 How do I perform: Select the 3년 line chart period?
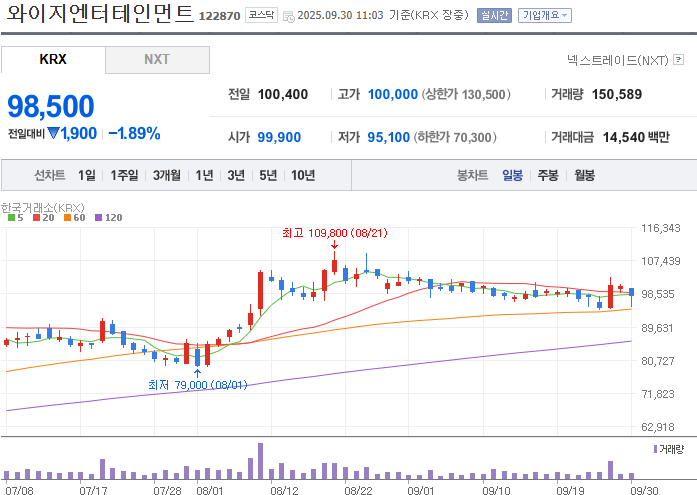coord(236,175)
